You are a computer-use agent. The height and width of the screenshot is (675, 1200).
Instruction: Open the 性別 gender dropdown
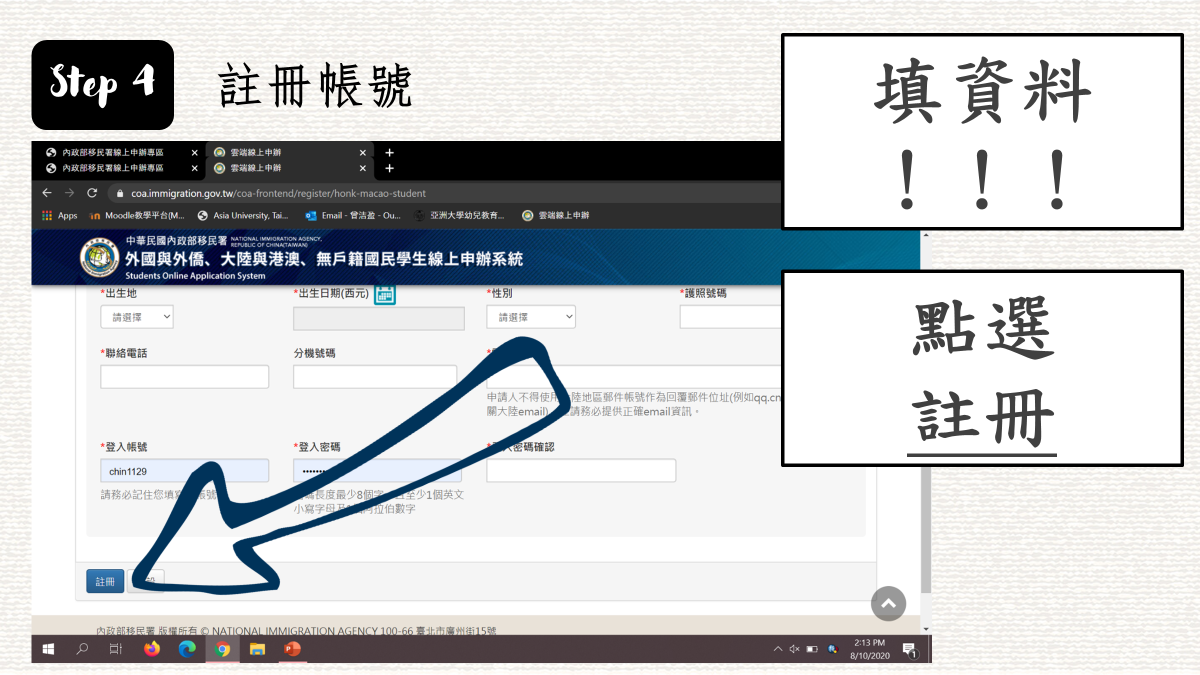(530, 316)
